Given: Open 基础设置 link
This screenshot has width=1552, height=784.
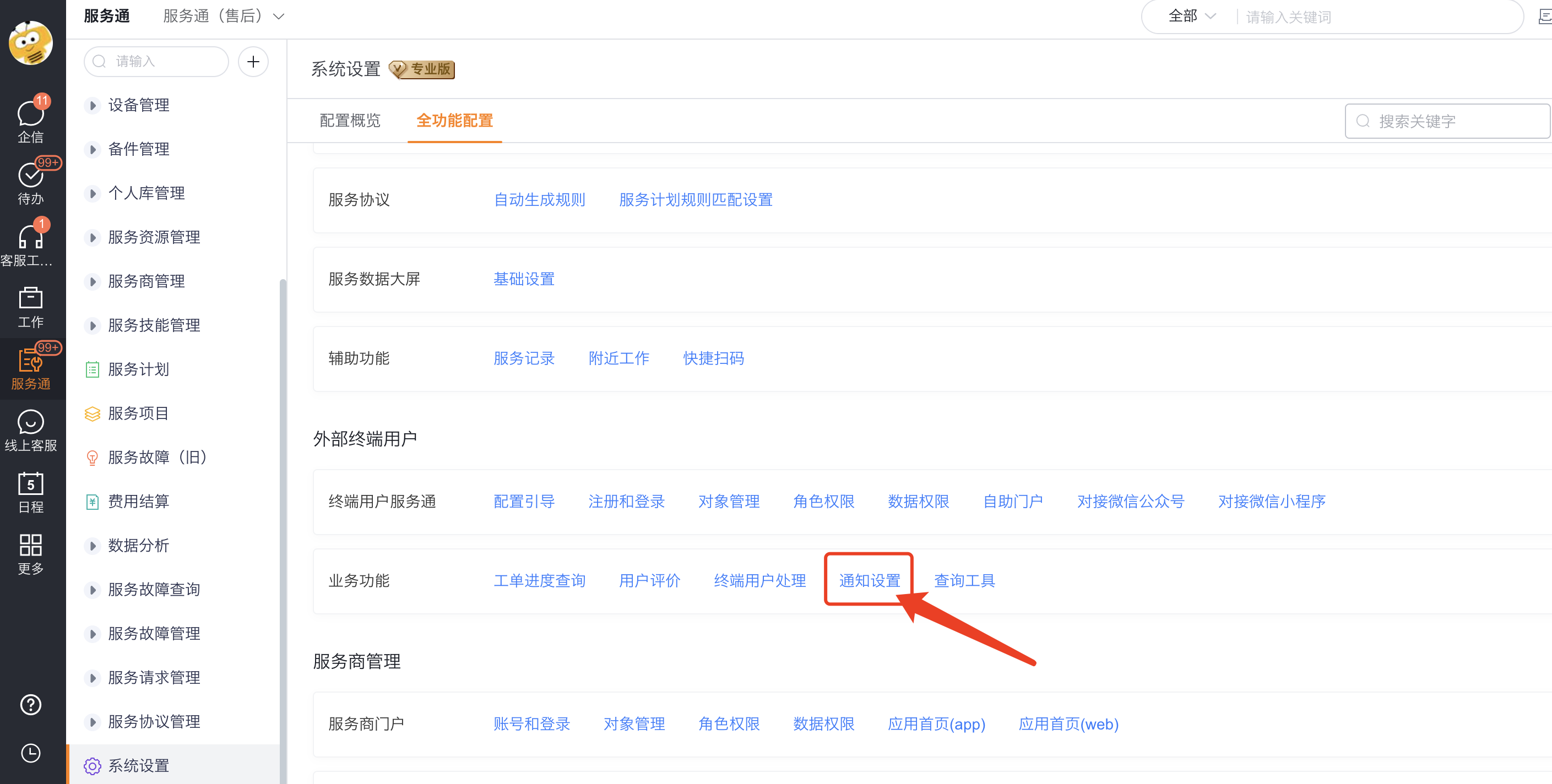Looking at the screenshot, I should coord(524,279).
